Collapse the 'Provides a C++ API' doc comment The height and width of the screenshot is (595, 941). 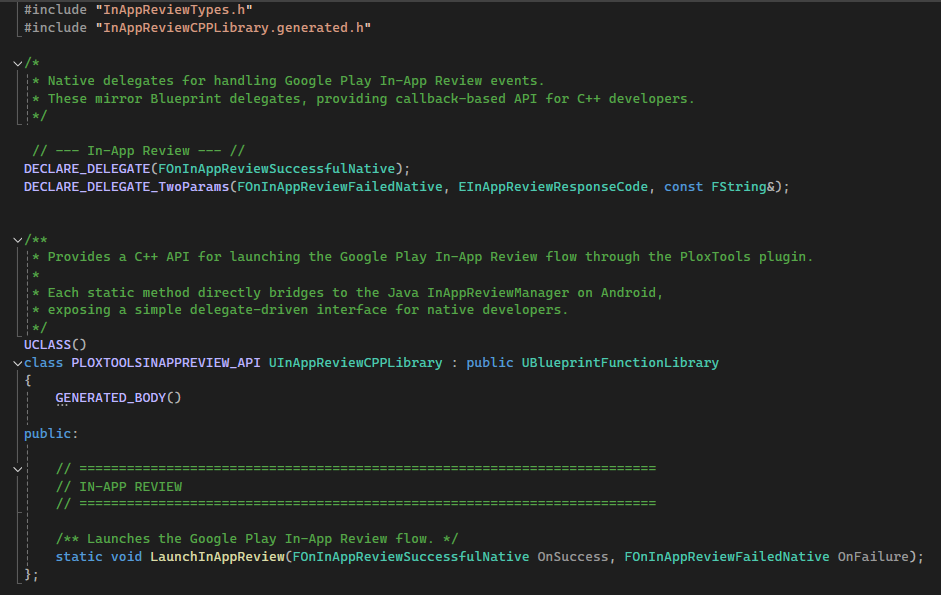(x=18, y=239)
